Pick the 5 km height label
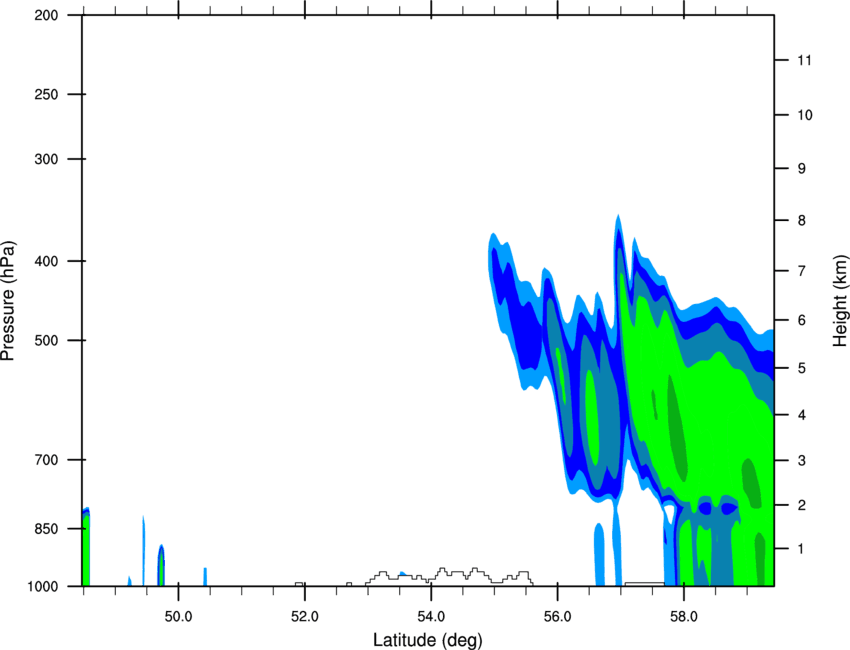 [802, 368]
